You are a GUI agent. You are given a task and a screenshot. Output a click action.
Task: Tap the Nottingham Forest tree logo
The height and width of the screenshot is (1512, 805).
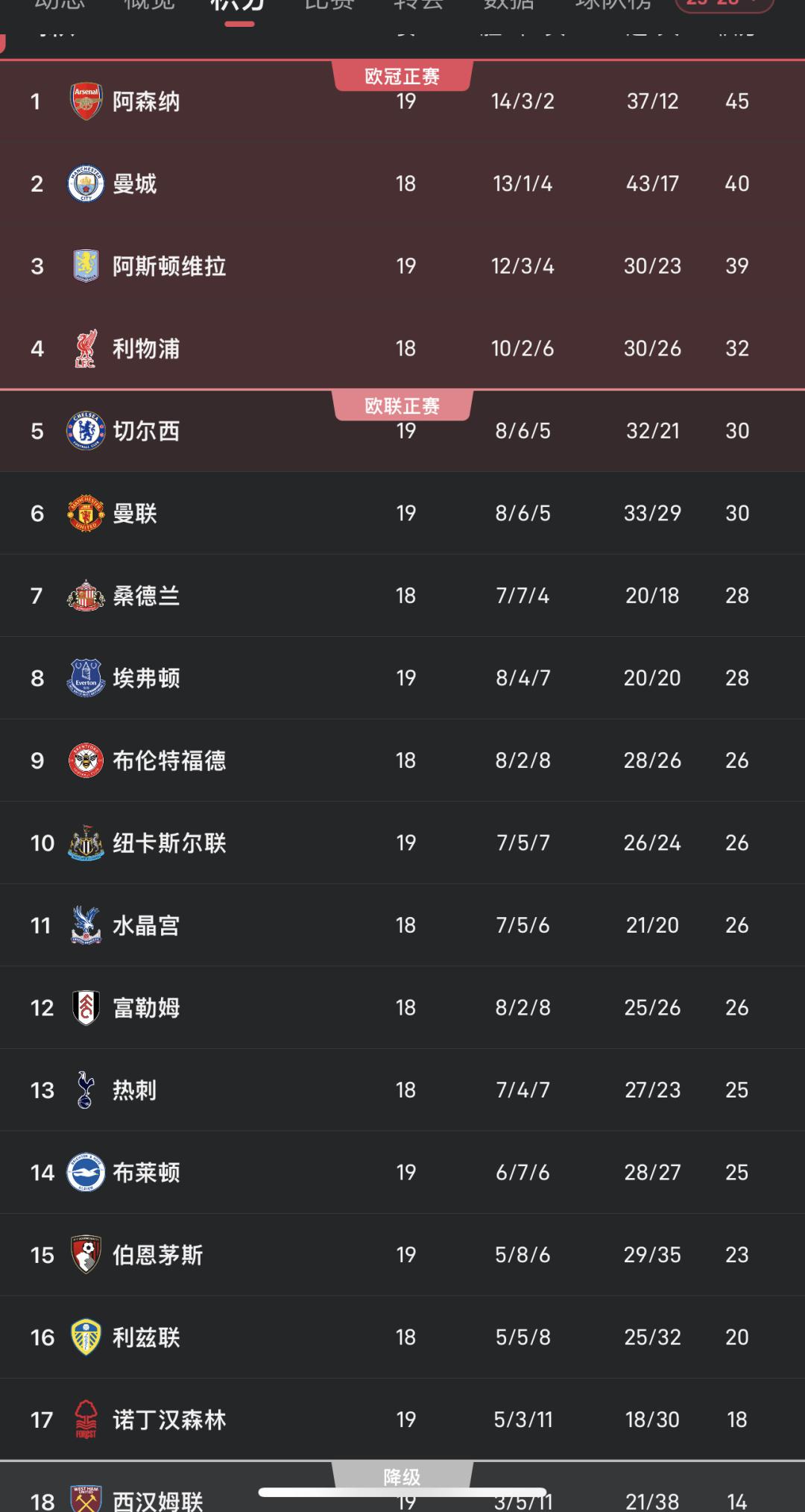tap(86, 1420)
